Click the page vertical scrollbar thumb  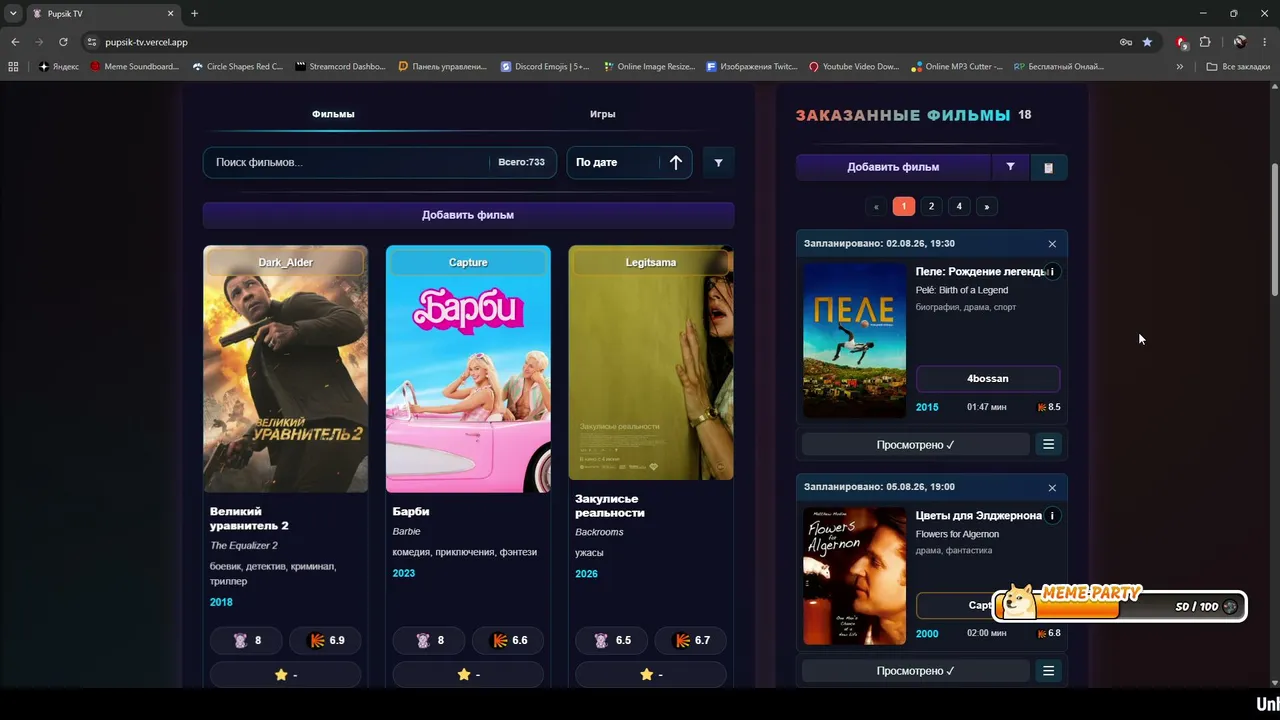[x=1274, y=230]
